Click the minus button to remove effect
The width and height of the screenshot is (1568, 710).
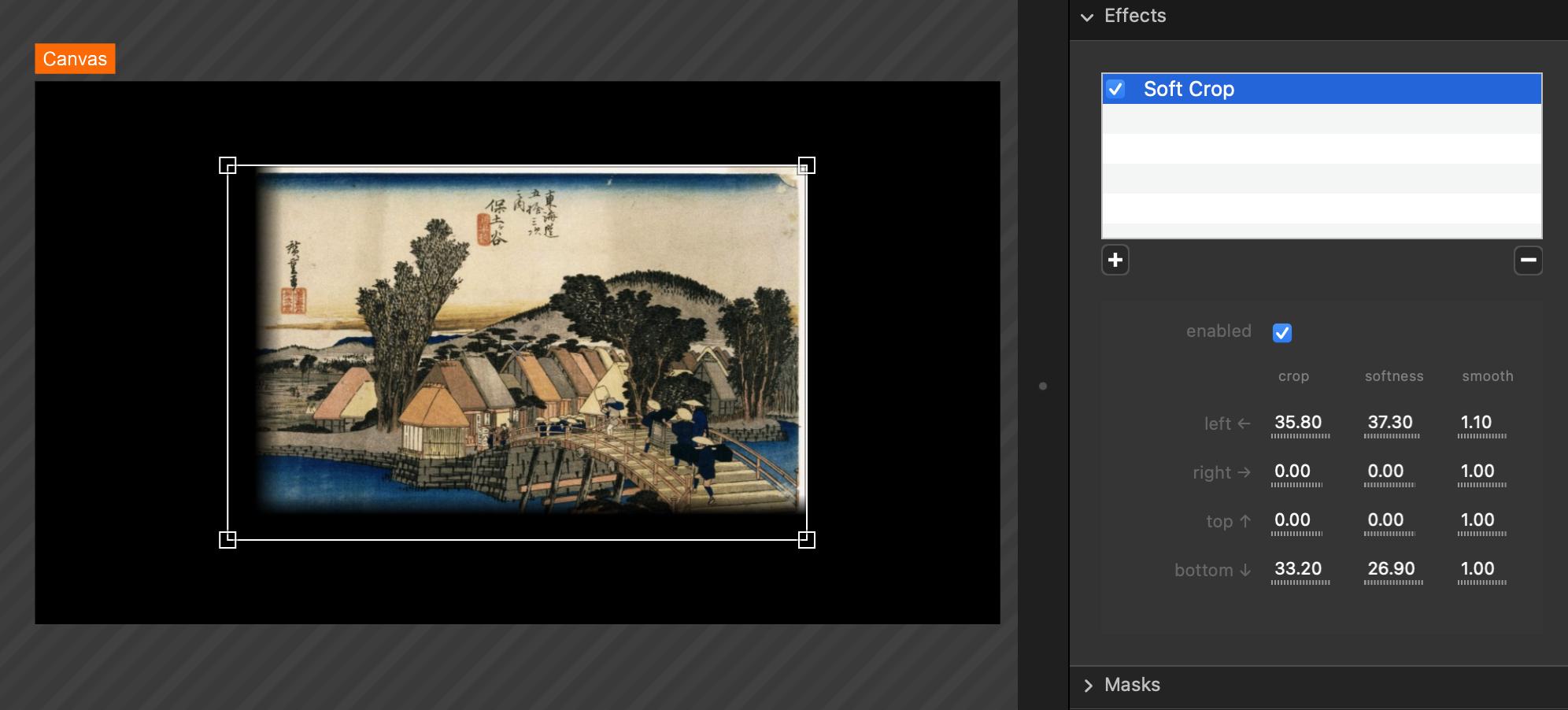click(1527, 261)
